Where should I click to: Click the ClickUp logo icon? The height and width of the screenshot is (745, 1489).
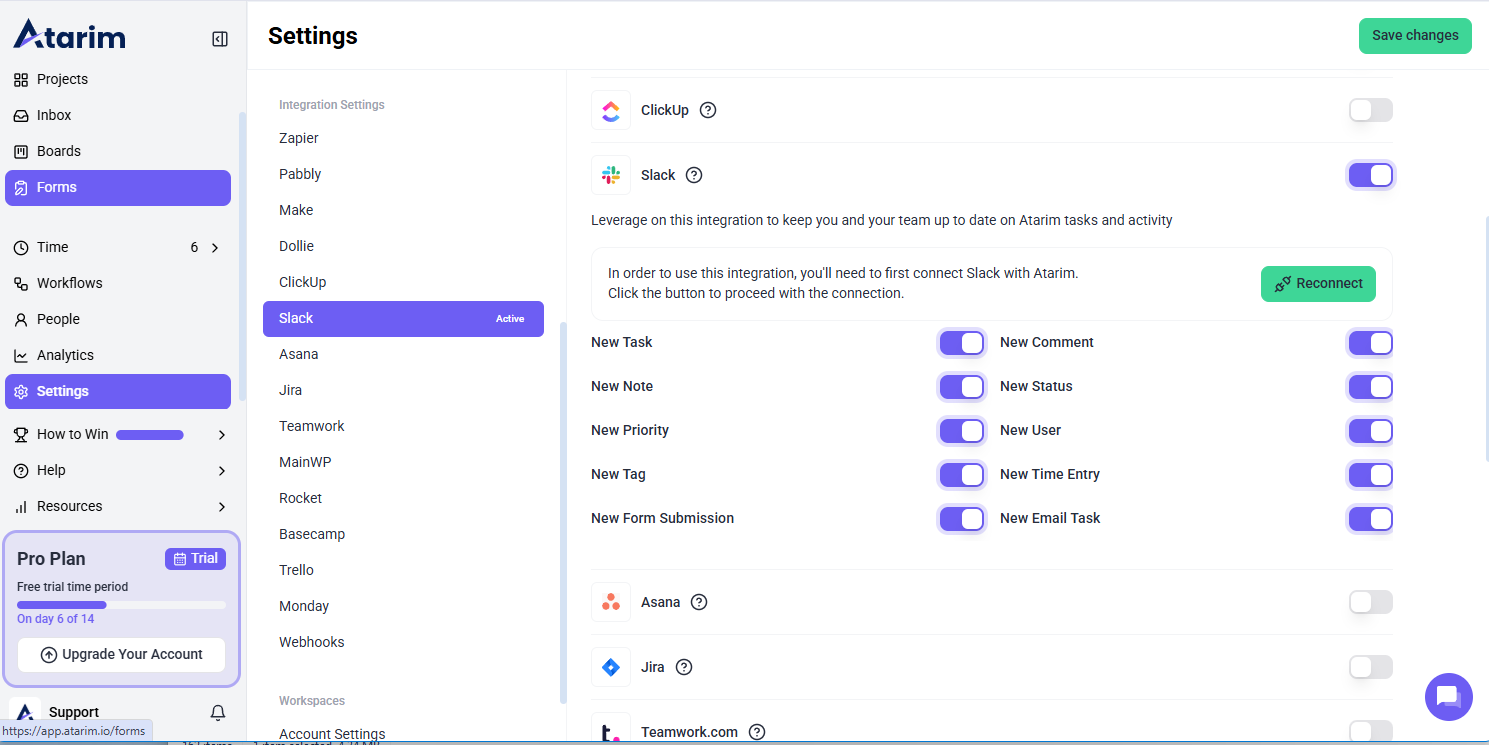[611, 110]
